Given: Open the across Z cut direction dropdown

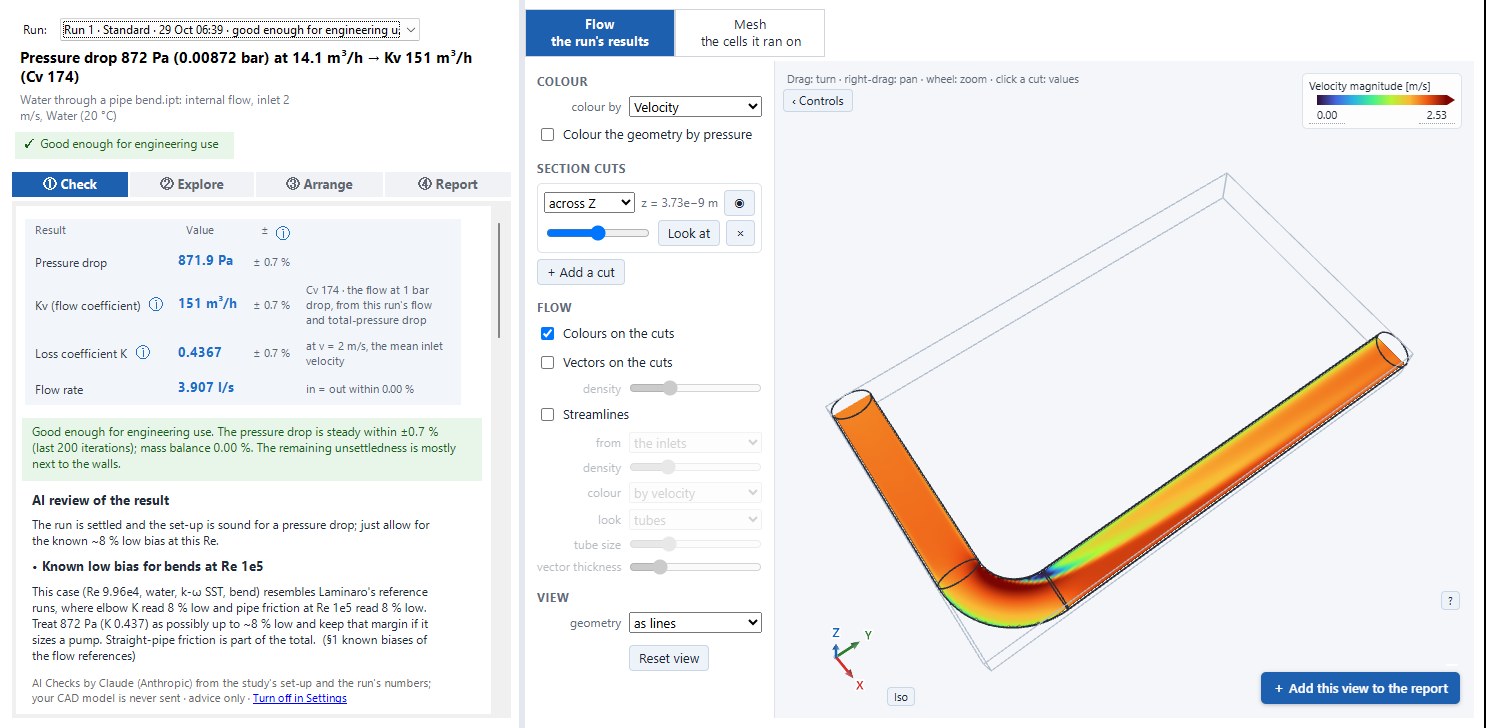Looking at the screenshot, I should click(x=589, y=203).
